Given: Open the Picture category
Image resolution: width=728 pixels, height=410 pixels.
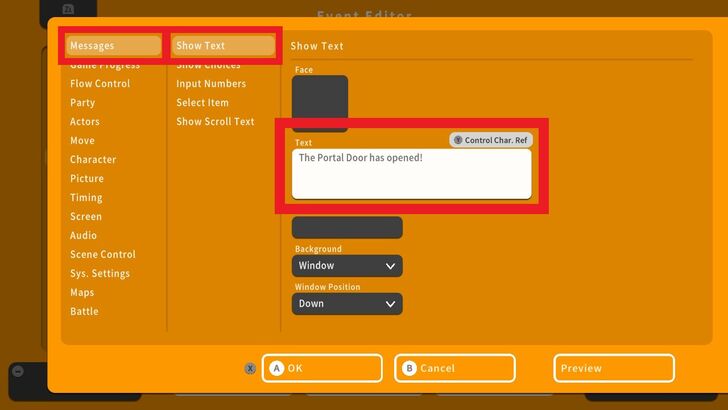Looking at the screenshot, I should pos(87,179).
